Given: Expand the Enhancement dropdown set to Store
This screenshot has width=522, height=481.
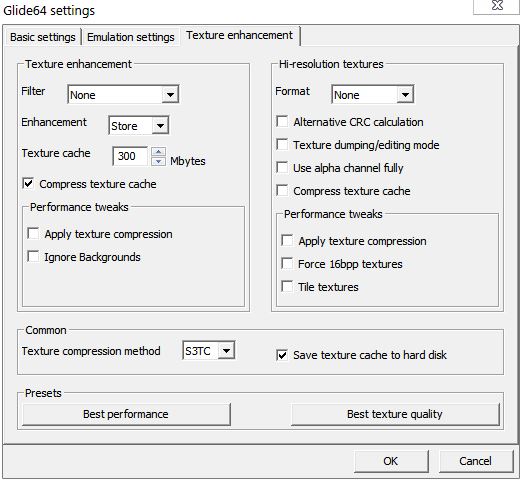Looking at the screenshot, I should coord(139,126).
